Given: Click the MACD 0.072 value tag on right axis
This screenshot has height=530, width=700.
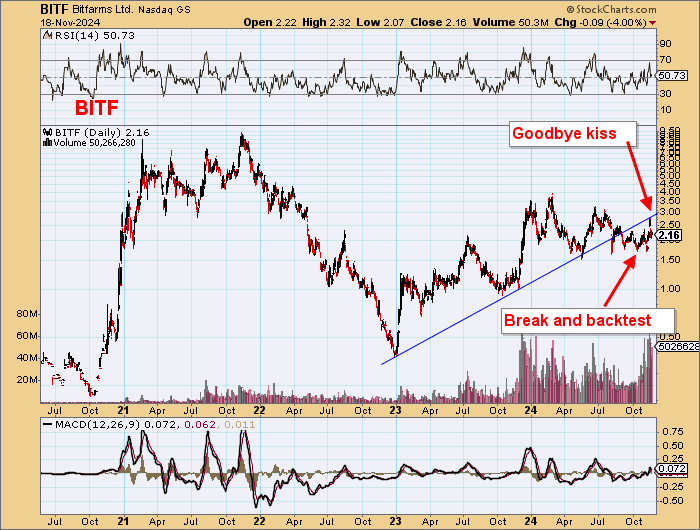Looking at the screenshot, I should point(675,469).
